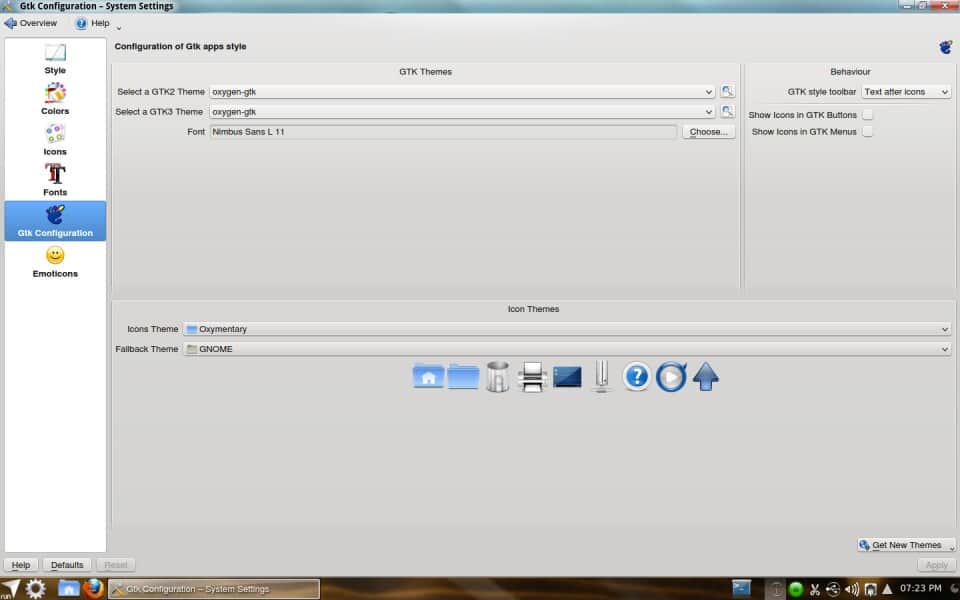Click the green tray status icon

[795, 590]
